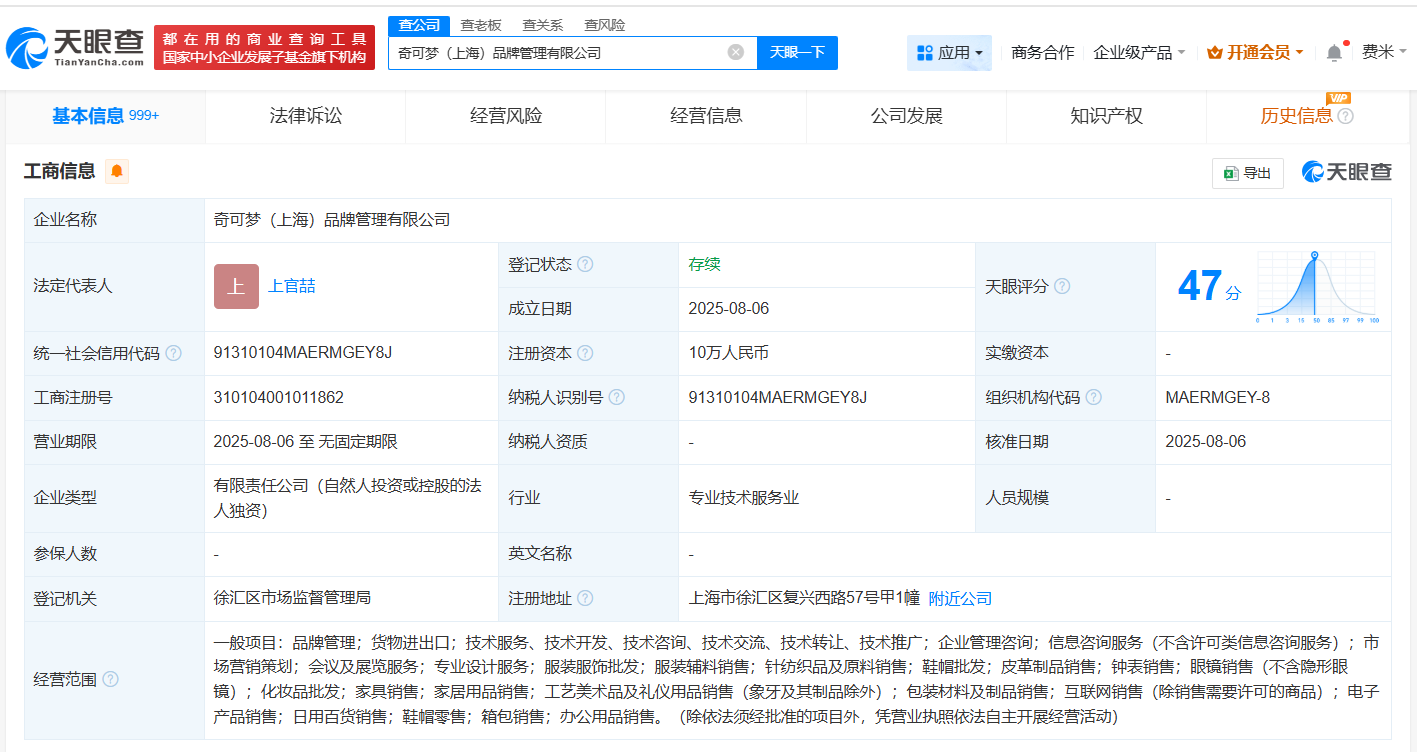Switch to the 法律诉讼 tab
The width and height of the screenshot is (1417, 752).
[x=306, y=116]
